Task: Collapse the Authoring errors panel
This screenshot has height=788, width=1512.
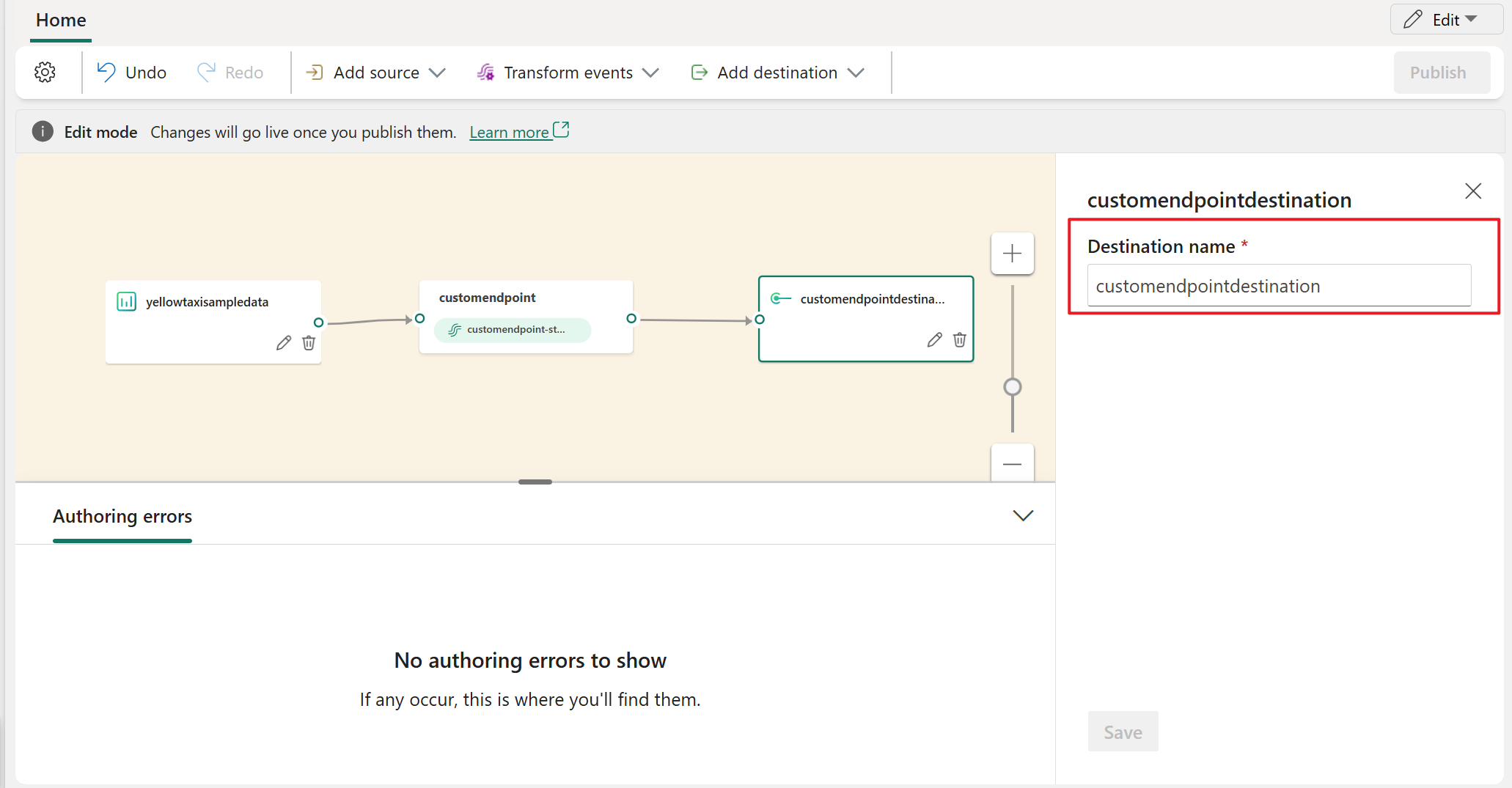Action: 1023,516
